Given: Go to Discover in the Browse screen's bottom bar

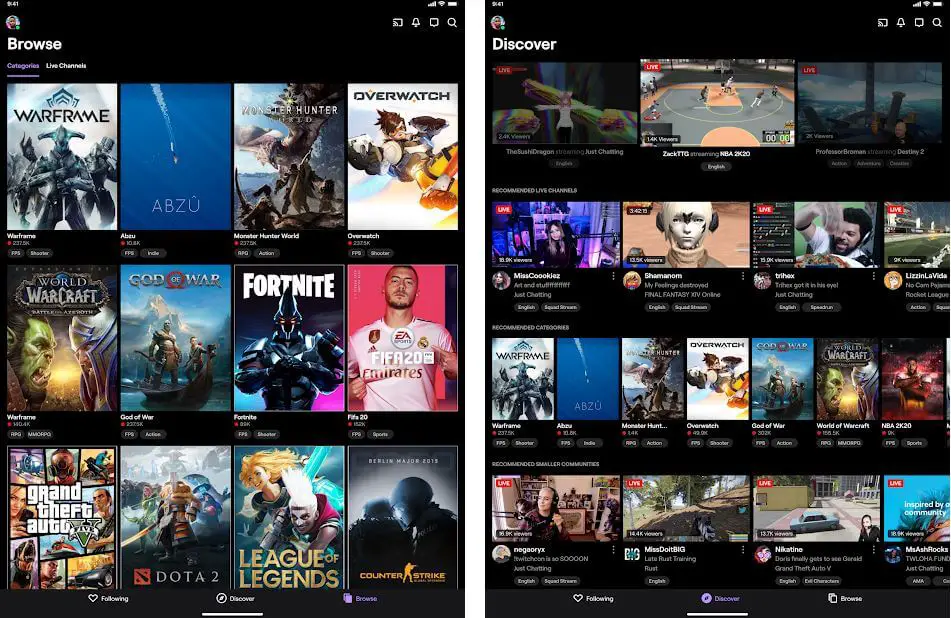Looking at the screenshot, I should coord(236,599).
